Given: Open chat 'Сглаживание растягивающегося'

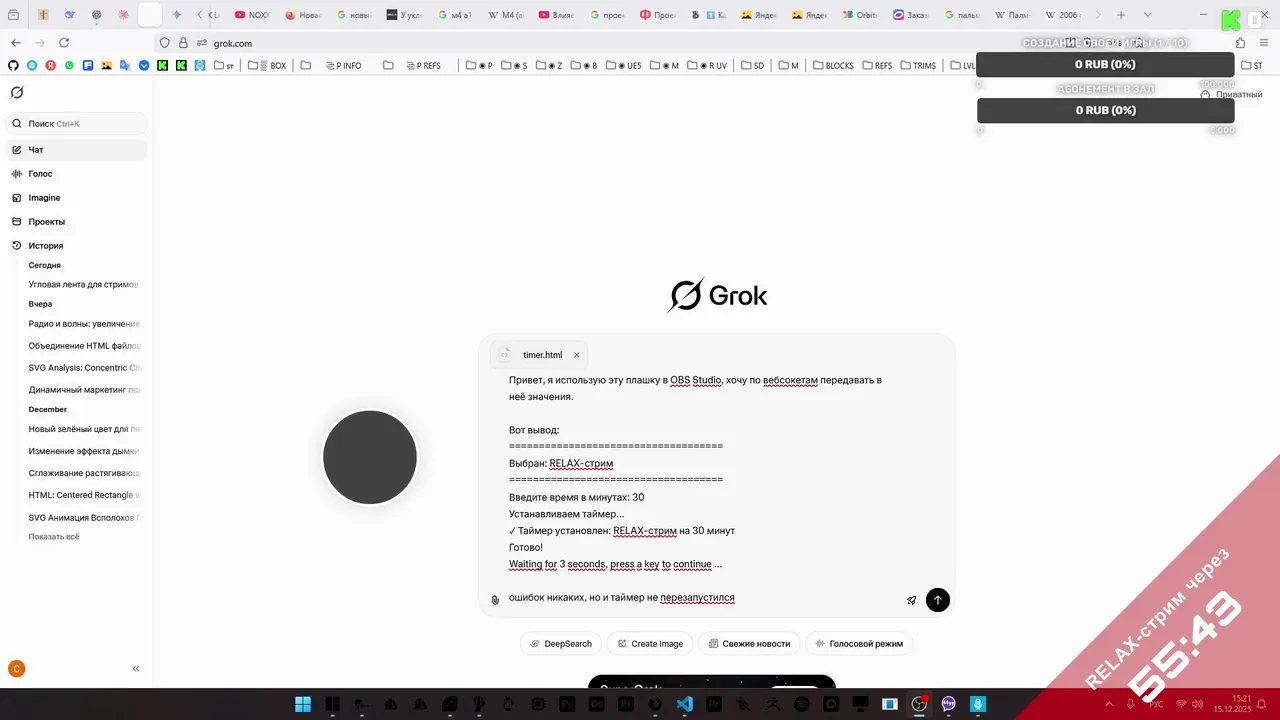Looking at the screenshot, I should 83,473.
